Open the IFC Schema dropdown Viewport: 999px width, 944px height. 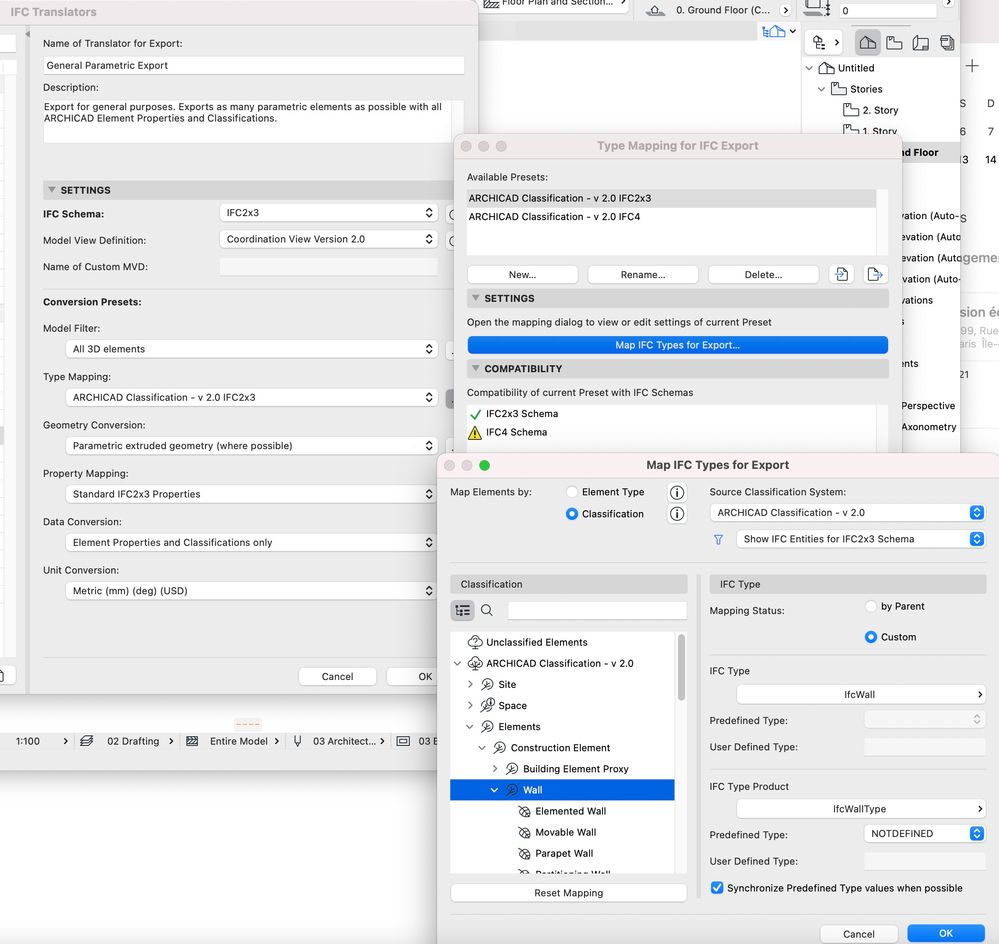[328, 213]
